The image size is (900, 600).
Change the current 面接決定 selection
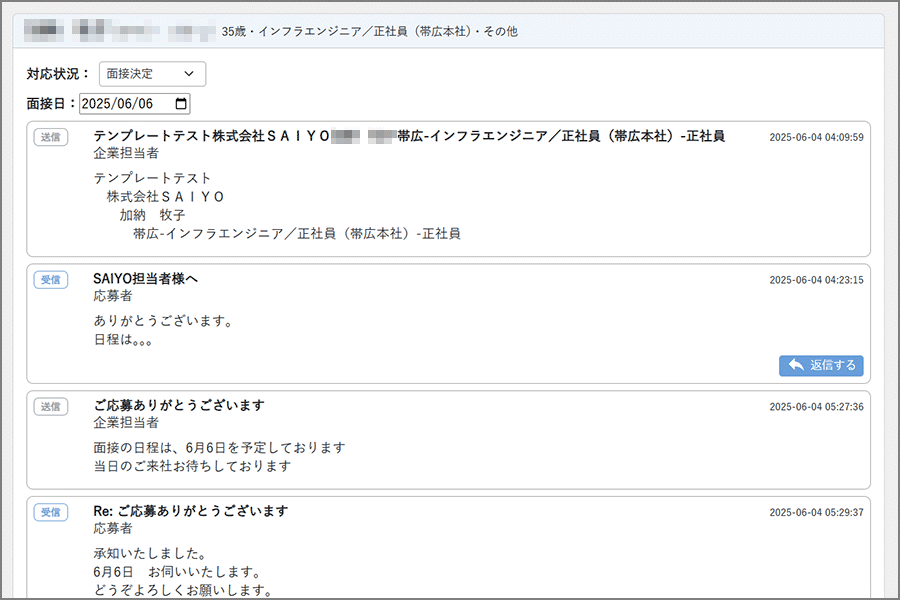click(152, 73)
